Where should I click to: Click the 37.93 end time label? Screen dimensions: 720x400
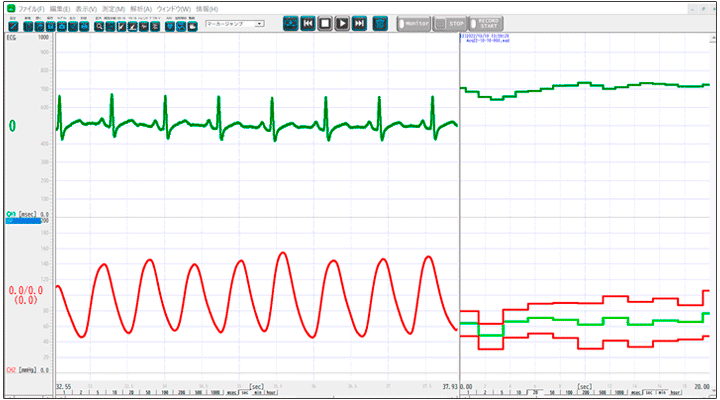(x=450, y=387)
